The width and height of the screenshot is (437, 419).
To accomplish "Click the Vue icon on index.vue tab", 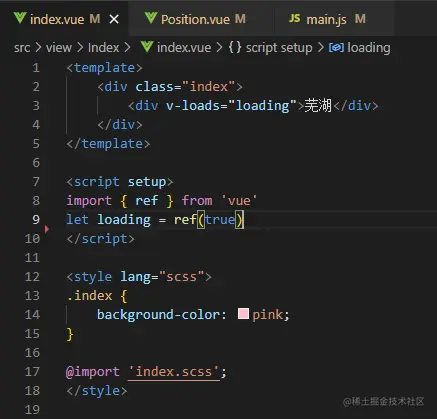I will pos(20,18).
